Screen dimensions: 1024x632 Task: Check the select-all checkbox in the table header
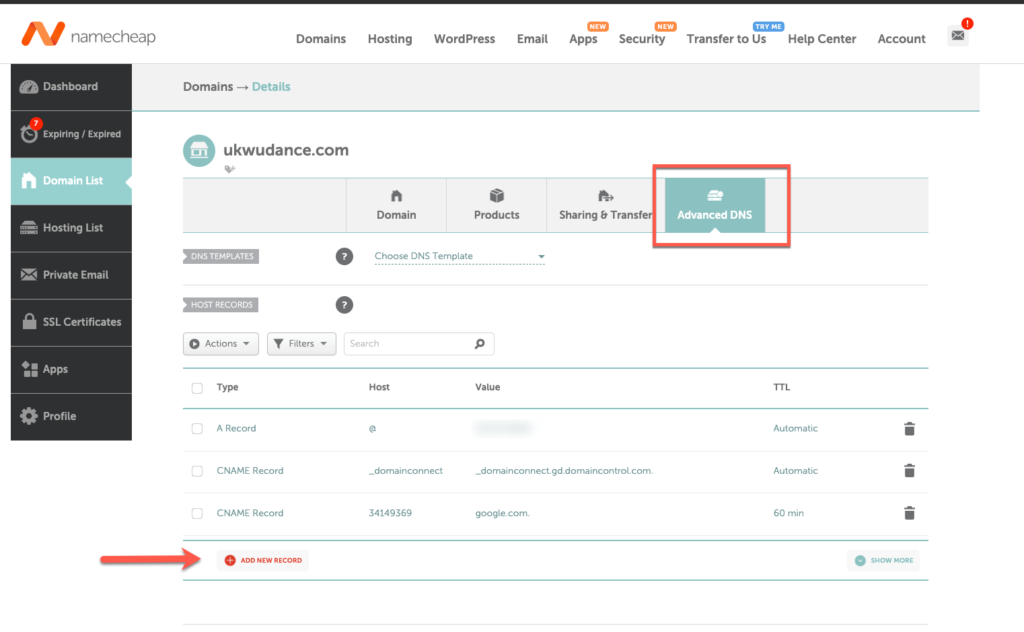(197, 387)
